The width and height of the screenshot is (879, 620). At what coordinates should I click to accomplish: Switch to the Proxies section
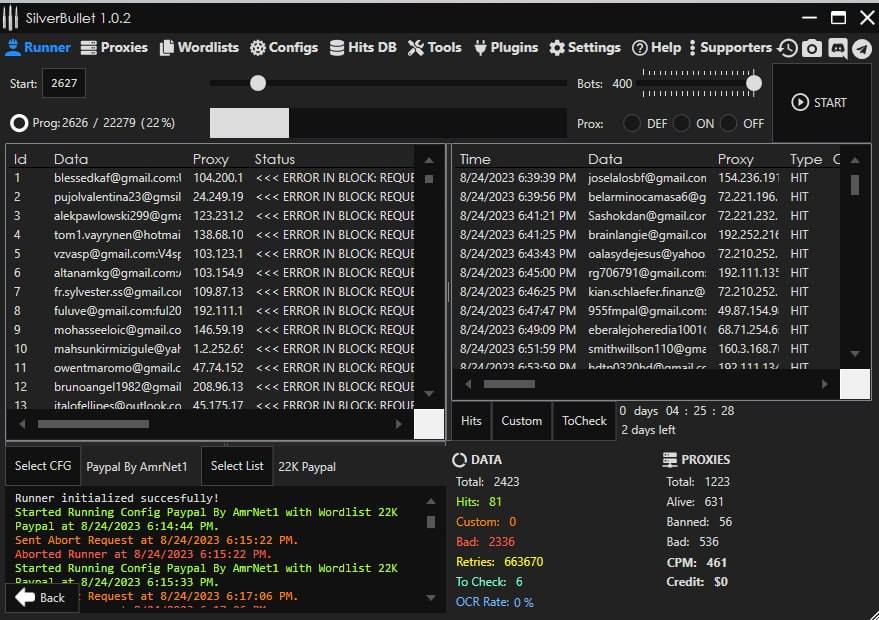[x=114, y=47]
